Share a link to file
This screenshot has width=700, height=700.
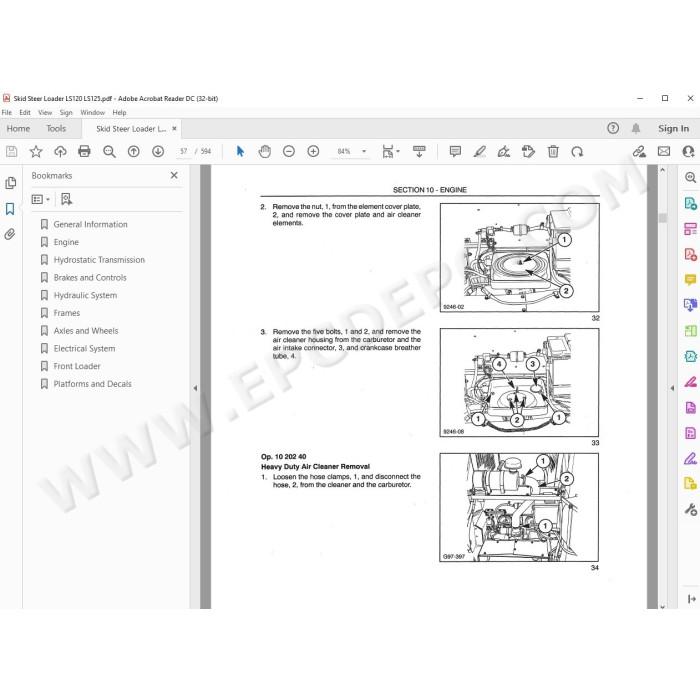click(639, 152)
